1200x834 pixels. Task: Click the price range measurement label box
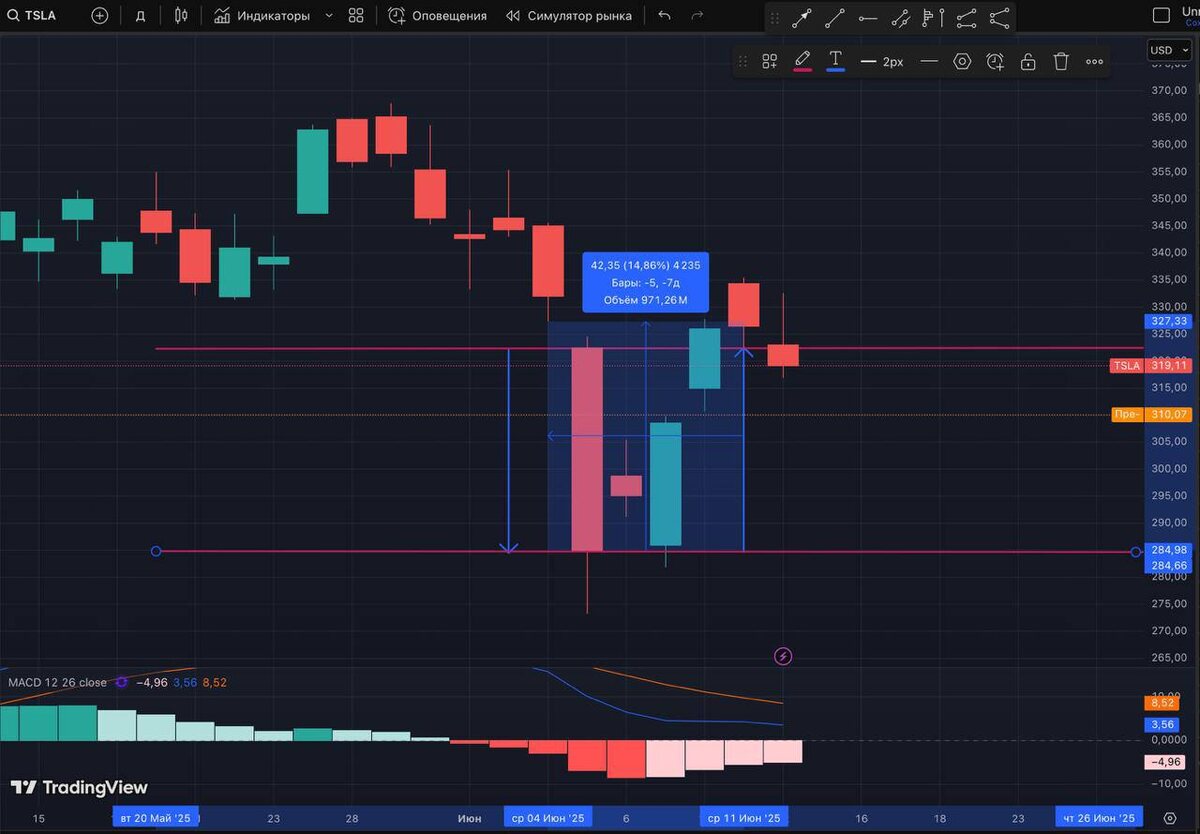pos(646,282)
